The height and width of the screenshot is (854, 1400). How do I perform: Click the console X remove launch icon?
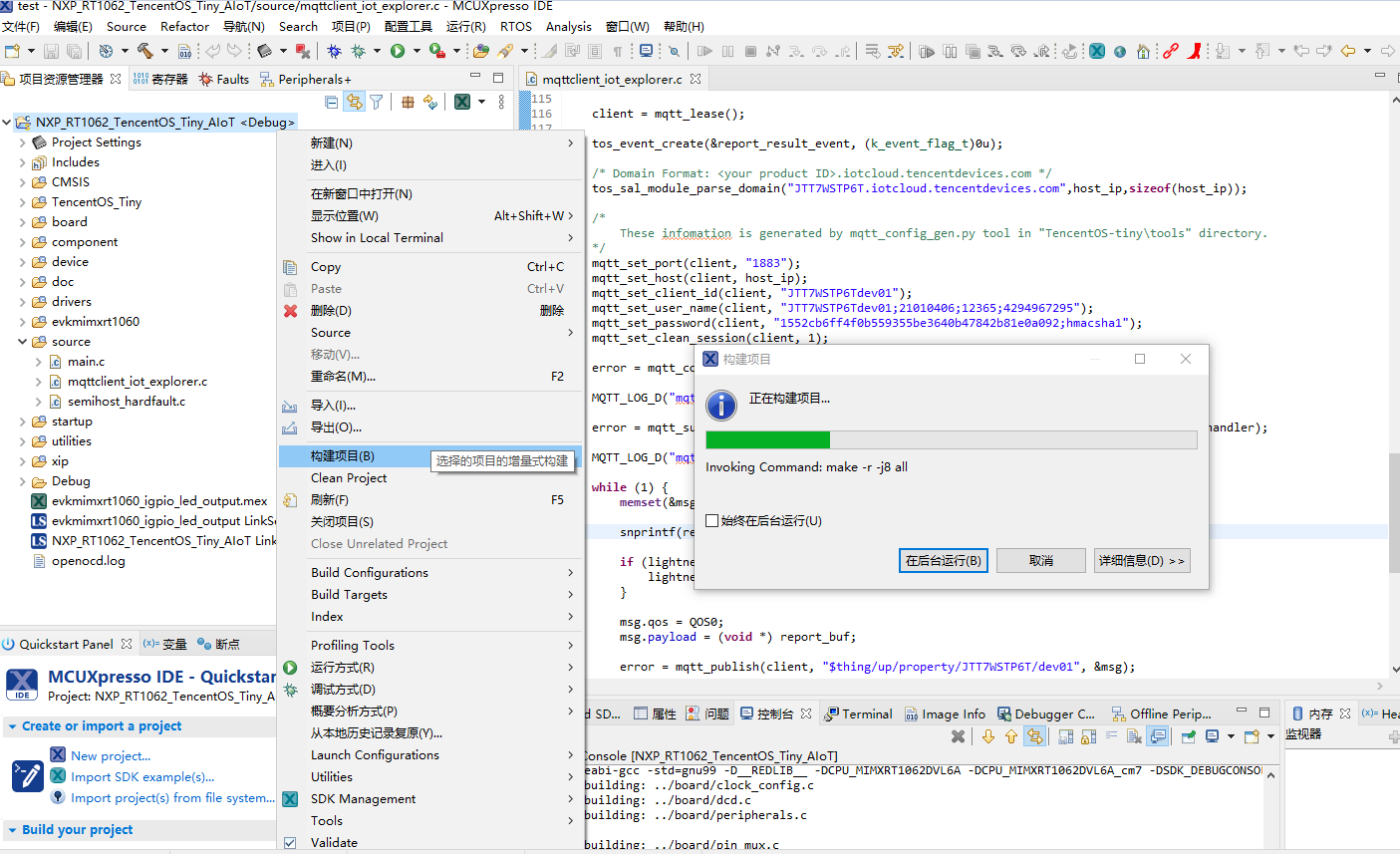click(x=958, y=736)
